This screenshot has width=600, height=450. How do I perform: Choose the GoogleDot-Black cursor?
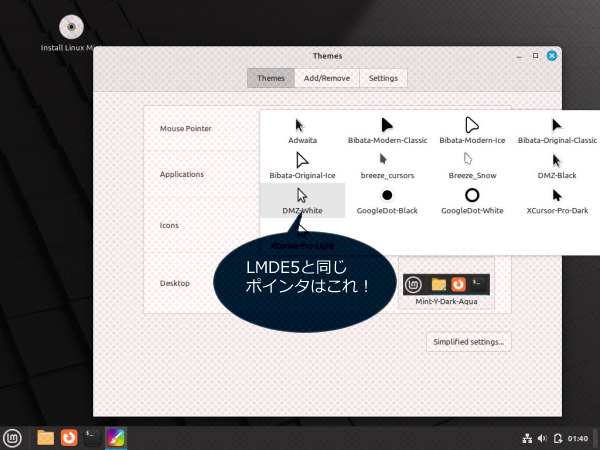(387, 201)
